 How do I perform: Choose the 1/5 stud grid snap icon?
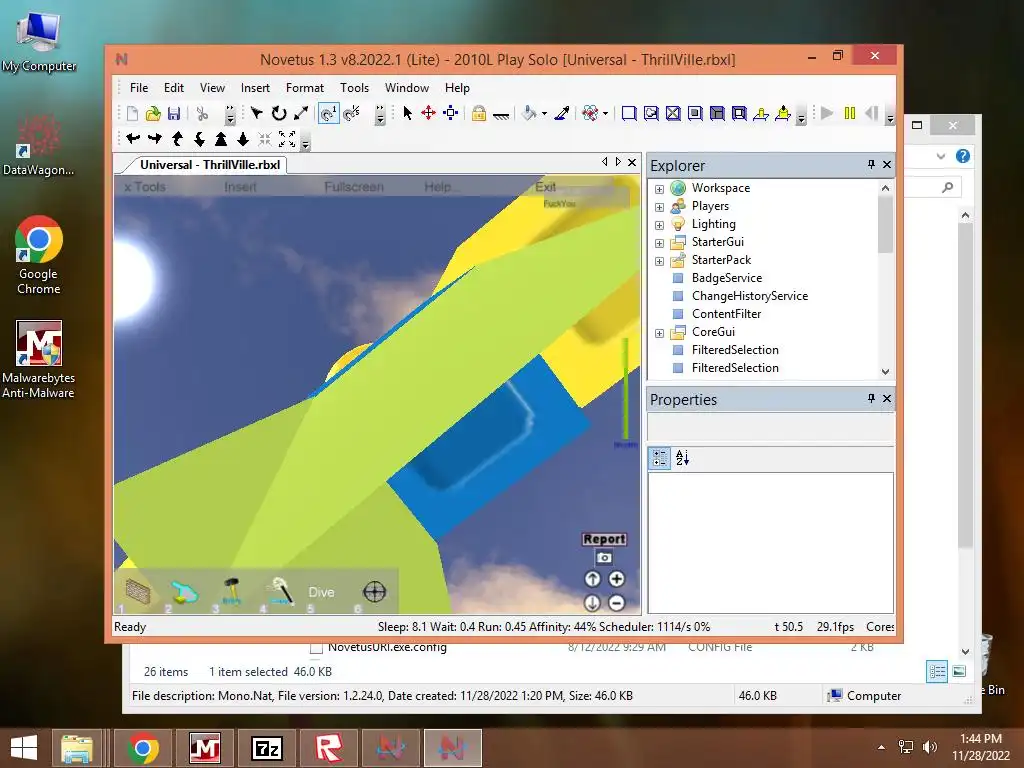coord(351,114)
